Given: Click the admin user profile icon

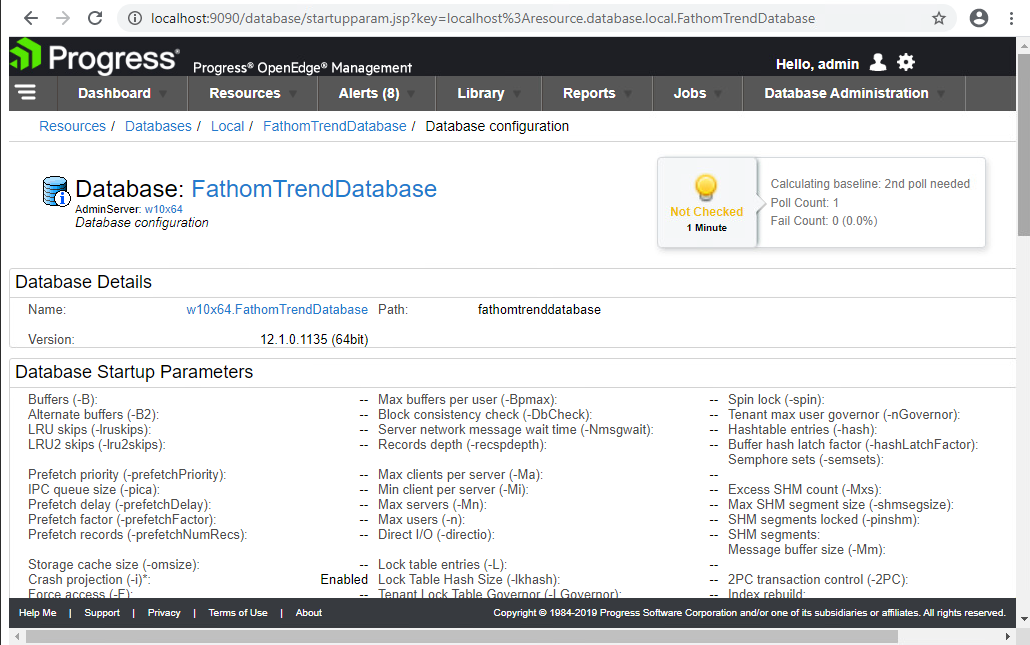Looking at the screenshot, I should [878, 61].
